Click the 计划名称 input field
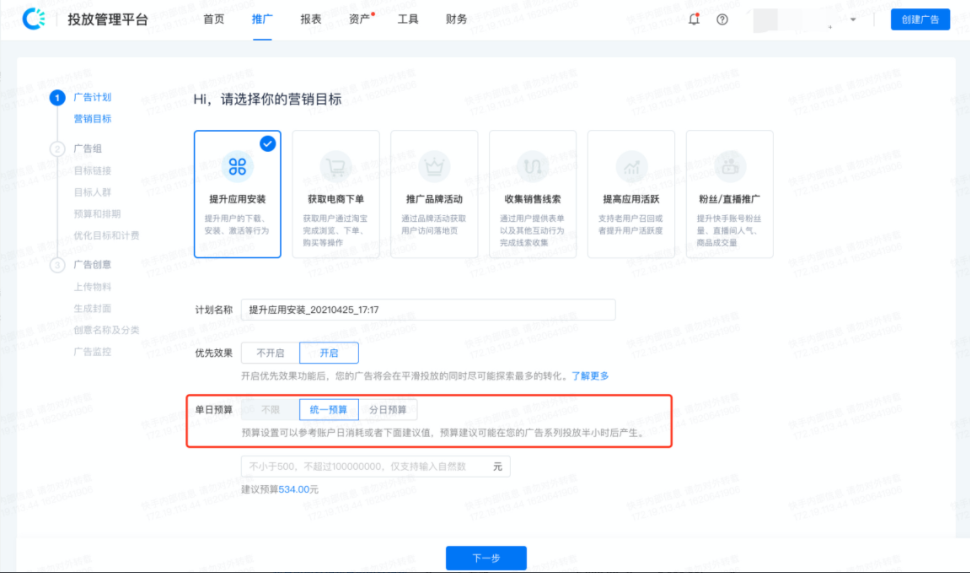 point(428,309)
